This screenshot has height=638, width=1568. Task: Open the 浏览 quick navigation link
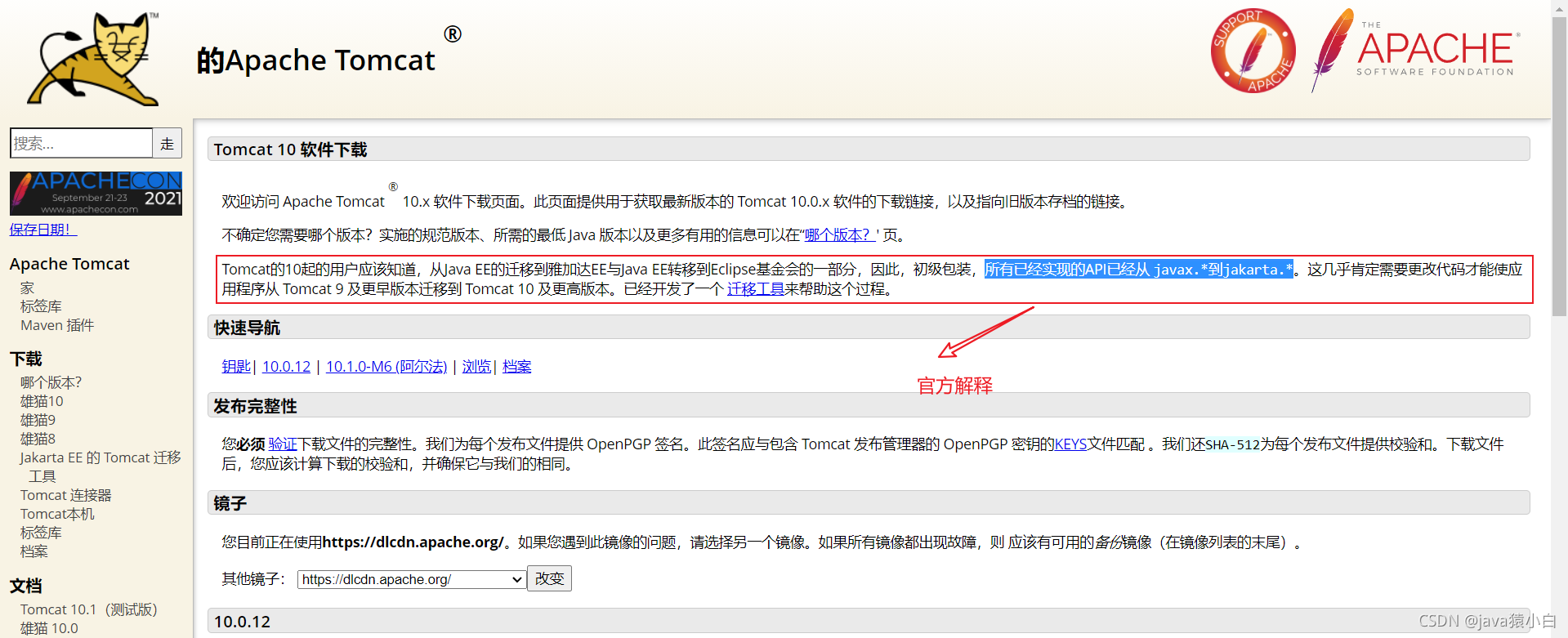click(x=476, y=367)
